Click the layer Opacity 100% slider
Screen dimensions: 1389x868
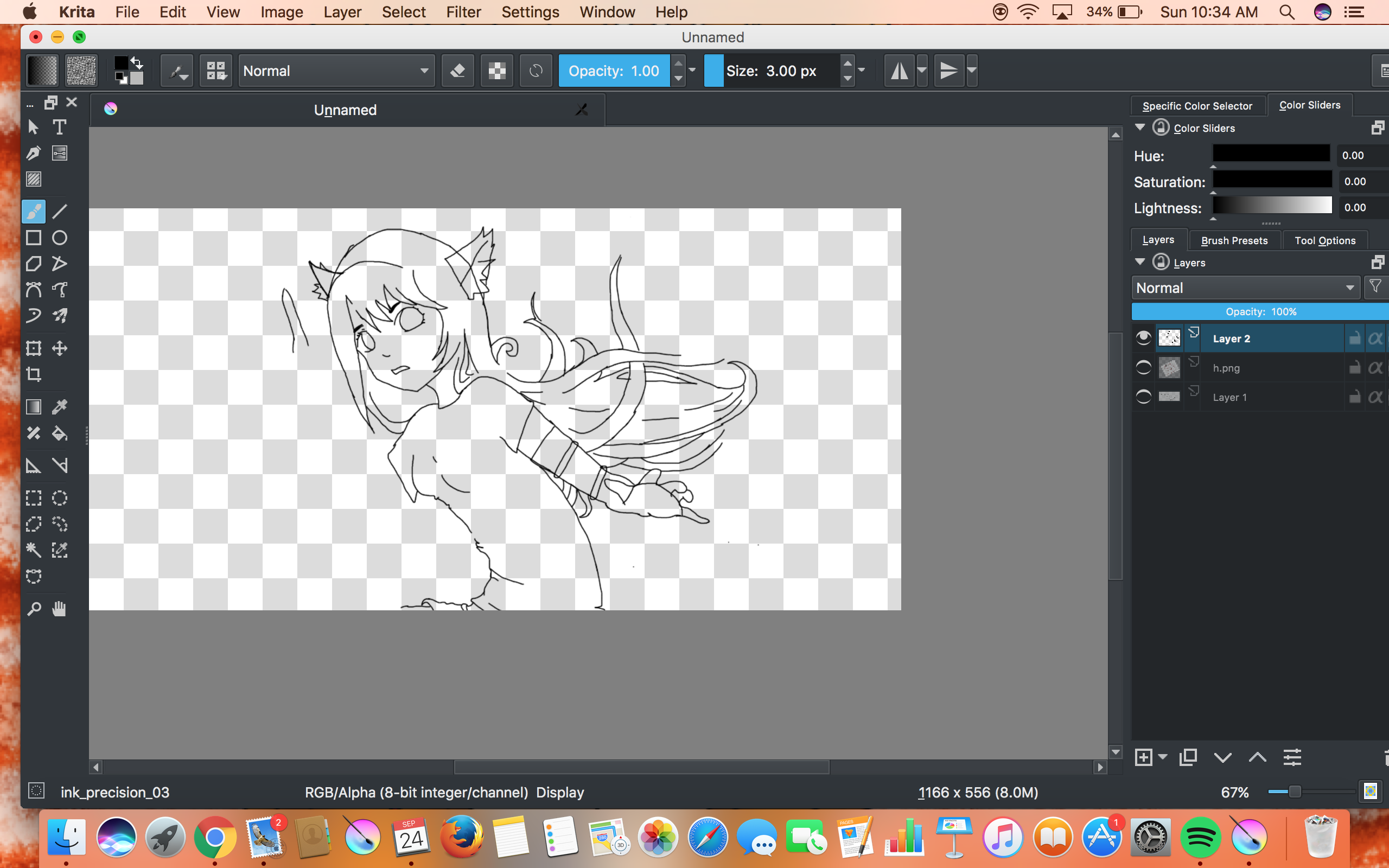click(1260, 312)
